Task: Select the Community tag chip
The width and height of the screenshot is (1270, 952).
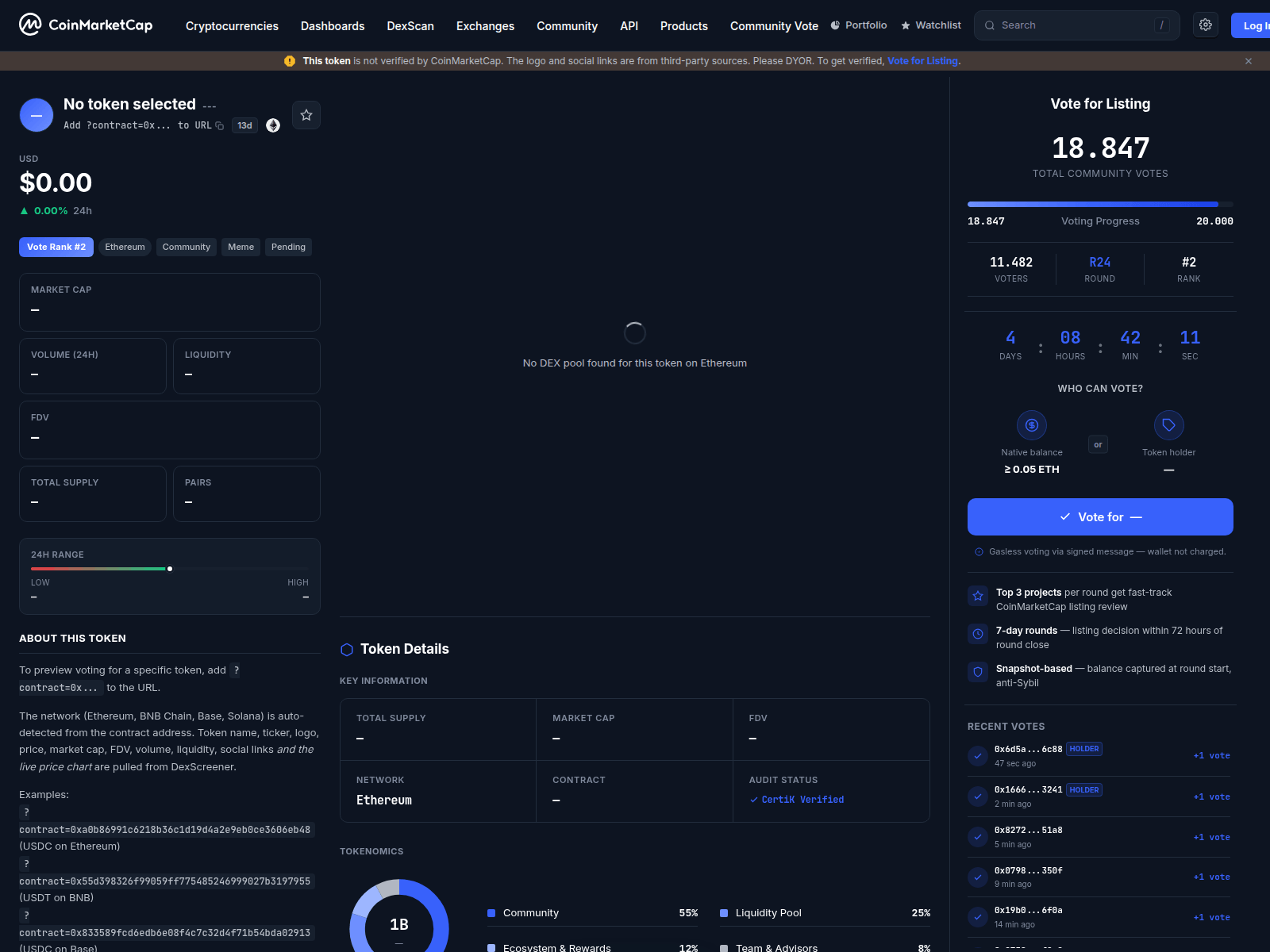Action: coord(187,247)
